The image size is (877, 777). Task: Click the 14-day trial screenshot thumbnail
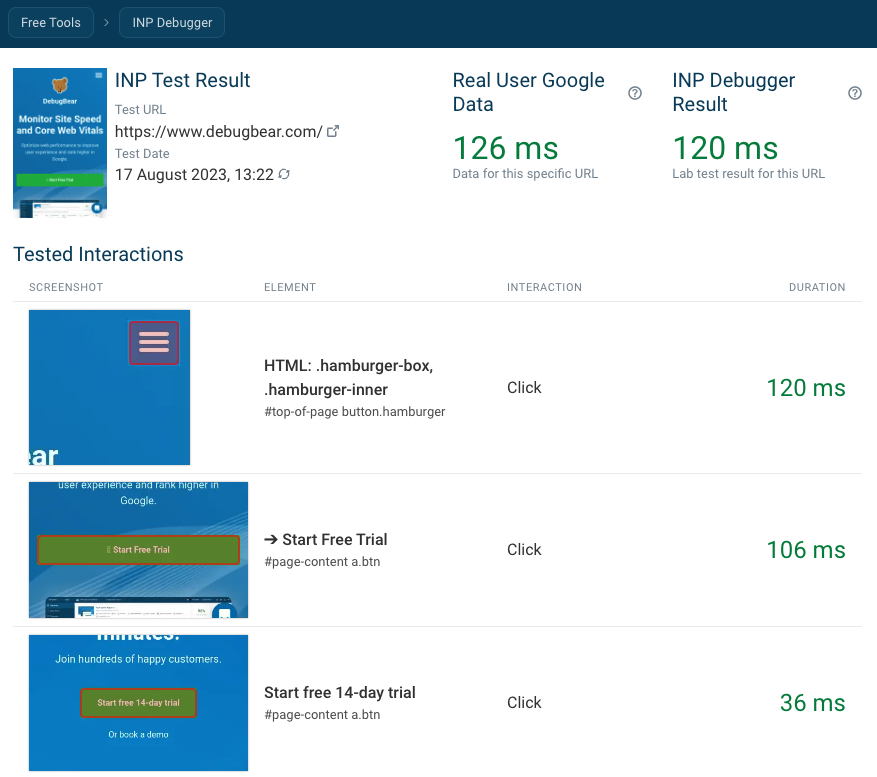point(138,702)
